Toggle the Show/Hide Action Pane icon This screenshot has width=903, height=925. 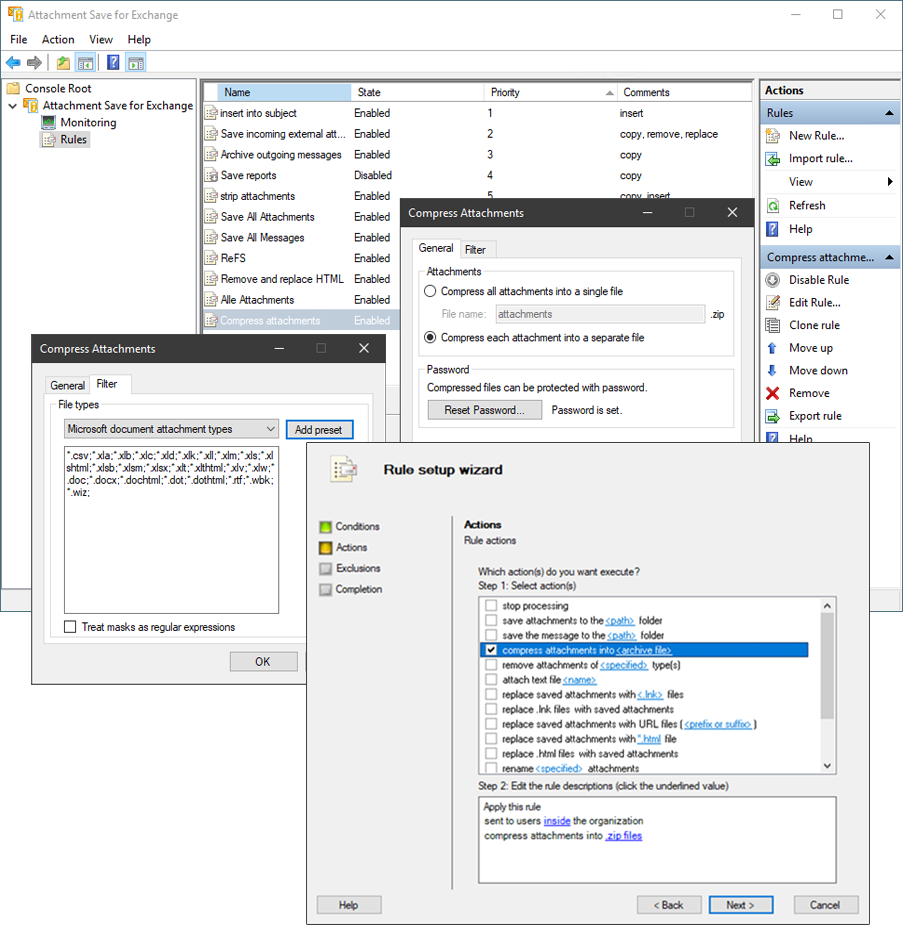click(136, 63)
